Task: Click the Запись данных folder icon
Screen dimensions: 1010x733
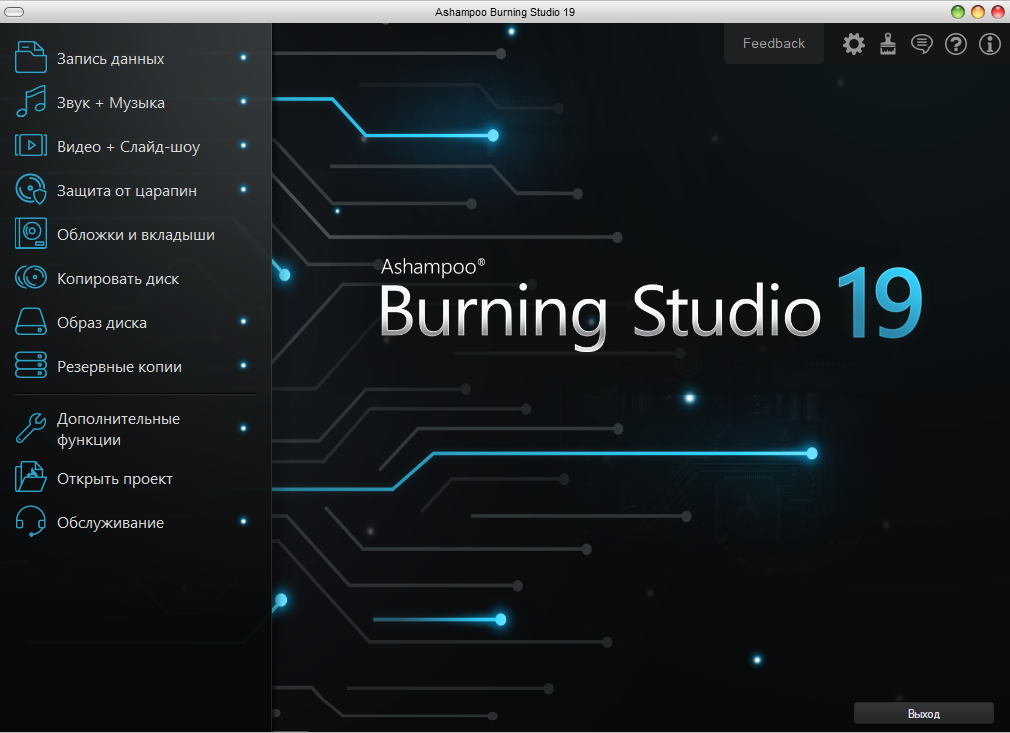Action: click(x=30, y=57)
